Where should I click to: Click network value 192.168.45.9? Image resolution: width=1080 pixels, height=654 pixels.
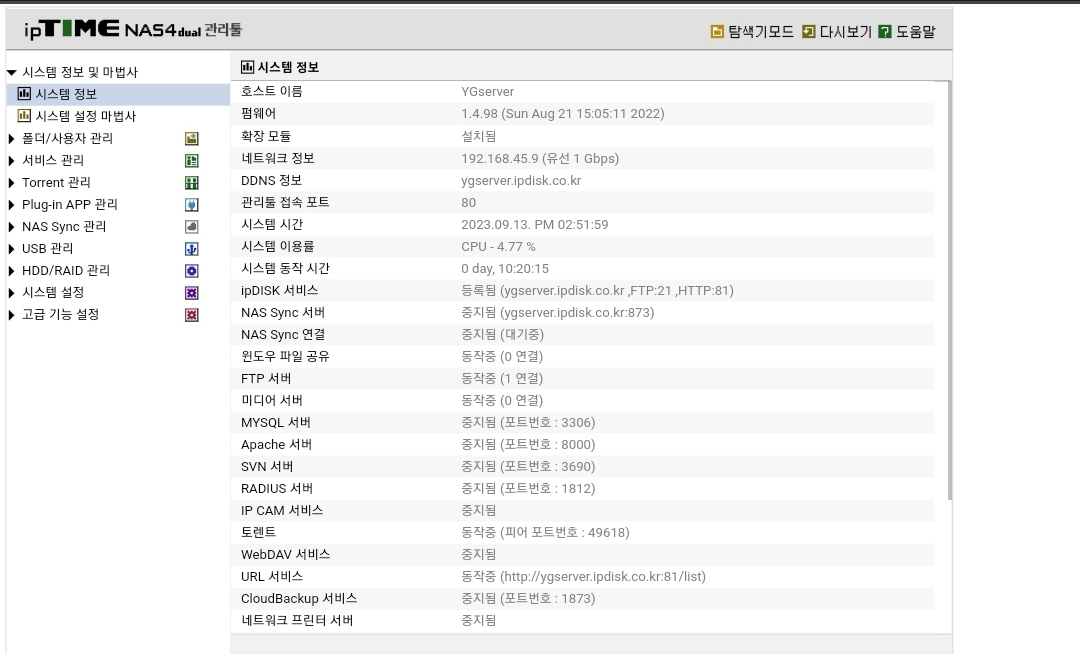pyautogui.click(x=540, y=158)
